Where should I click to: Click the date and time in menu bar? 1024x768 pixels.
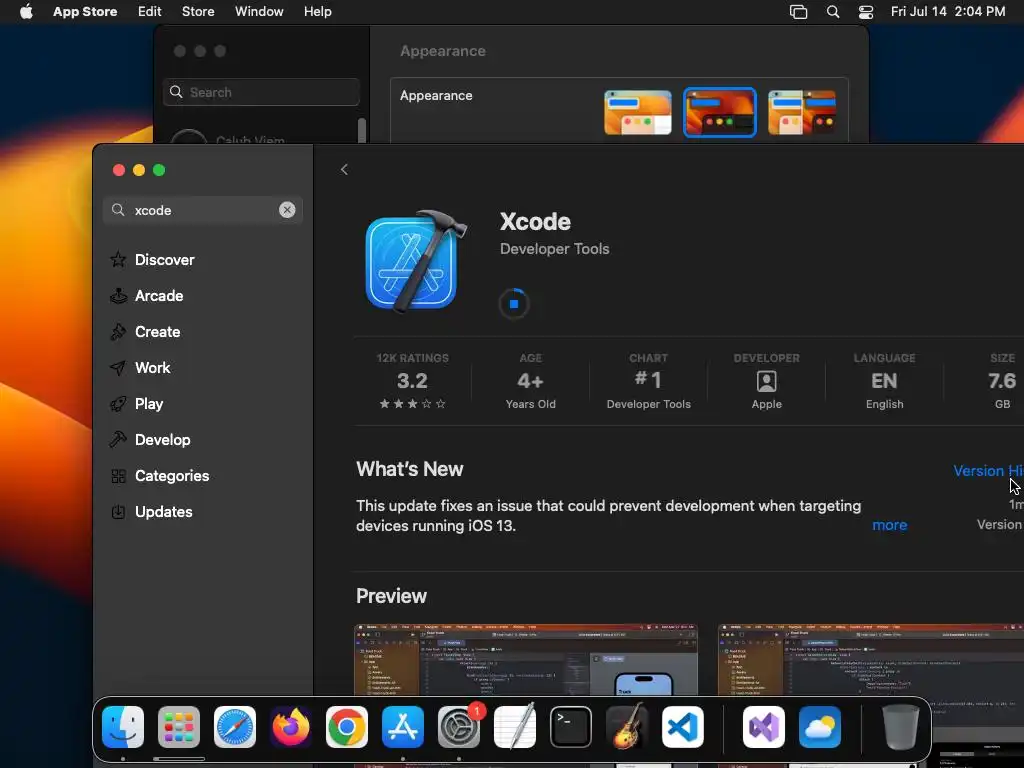click(948, 12)
